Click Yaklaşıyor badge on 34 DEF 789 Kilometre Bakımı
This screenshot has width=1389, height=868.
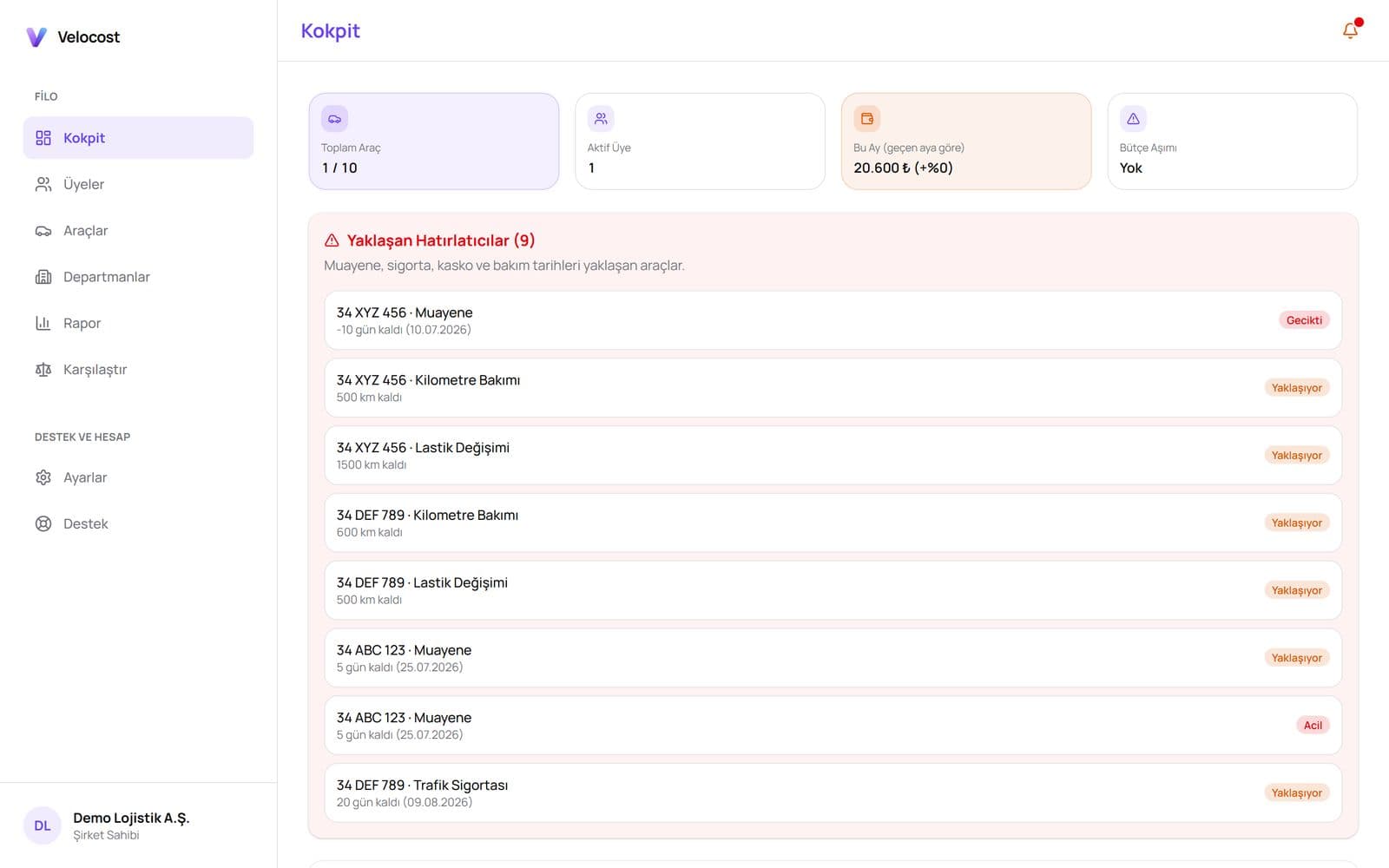1297,523
